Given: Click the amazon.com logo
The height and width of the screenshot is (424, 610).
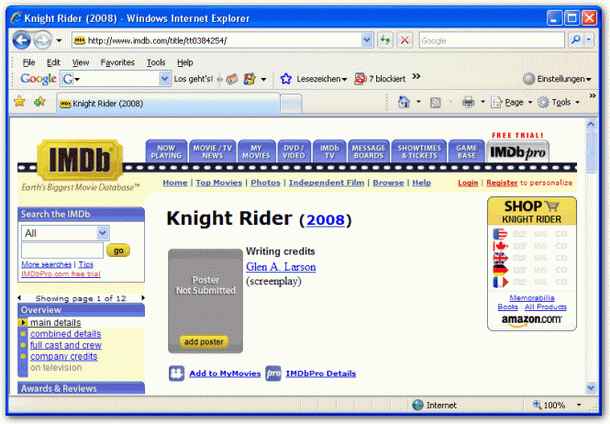Looking at the screenshot, I should (531, 320).
